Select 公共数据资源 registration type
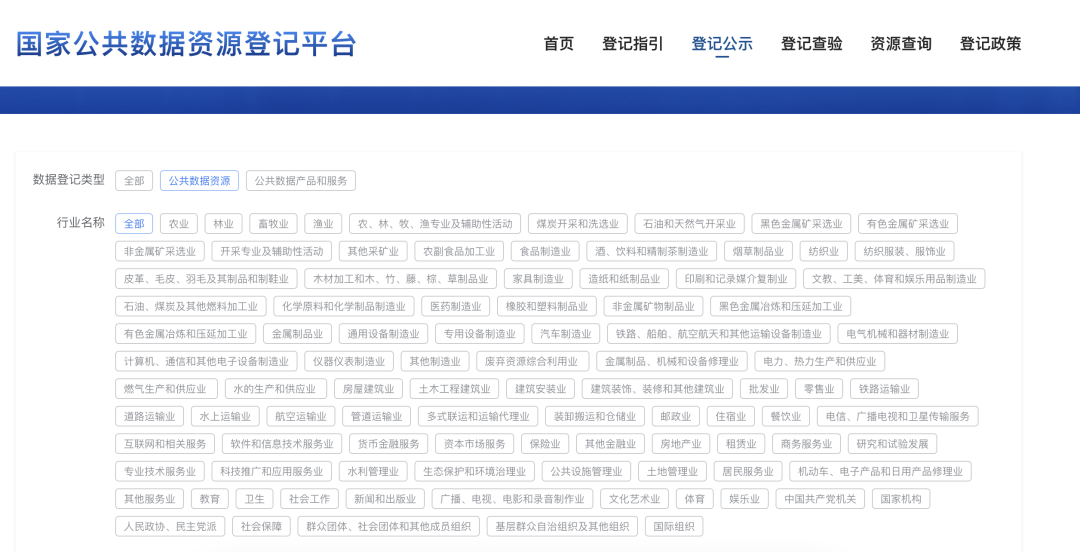 200,181
